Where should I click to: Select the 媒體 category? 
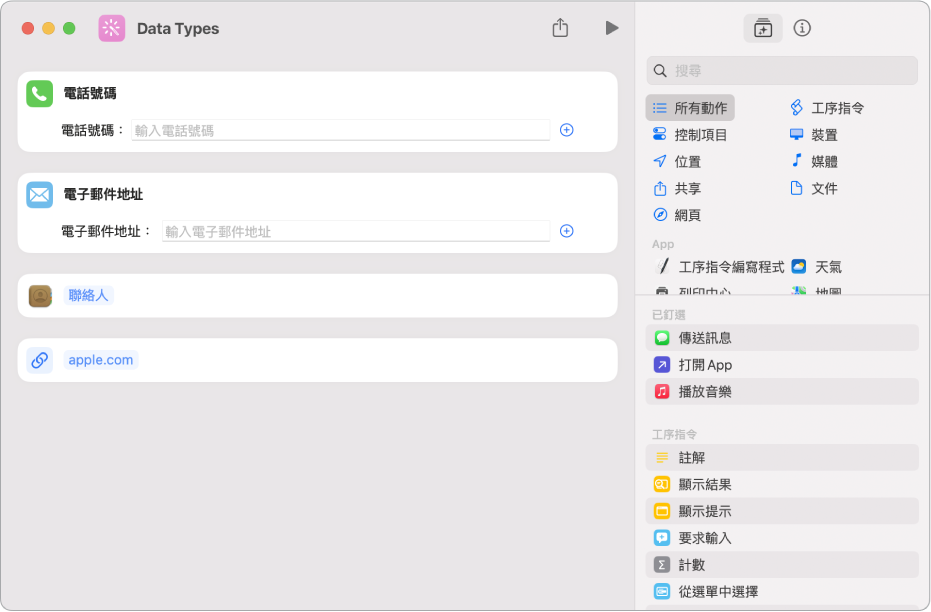click(814, 161)
